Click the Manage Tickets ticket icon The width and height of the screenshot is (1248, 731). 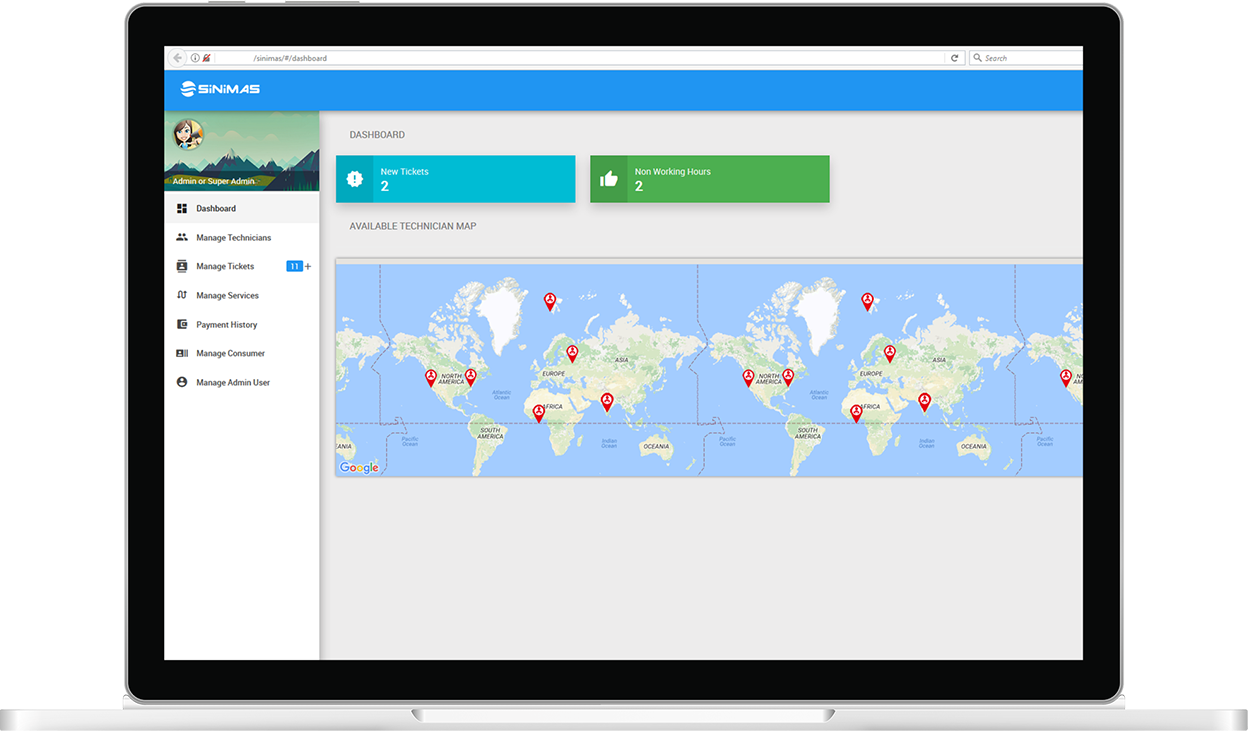click(182, 266)
